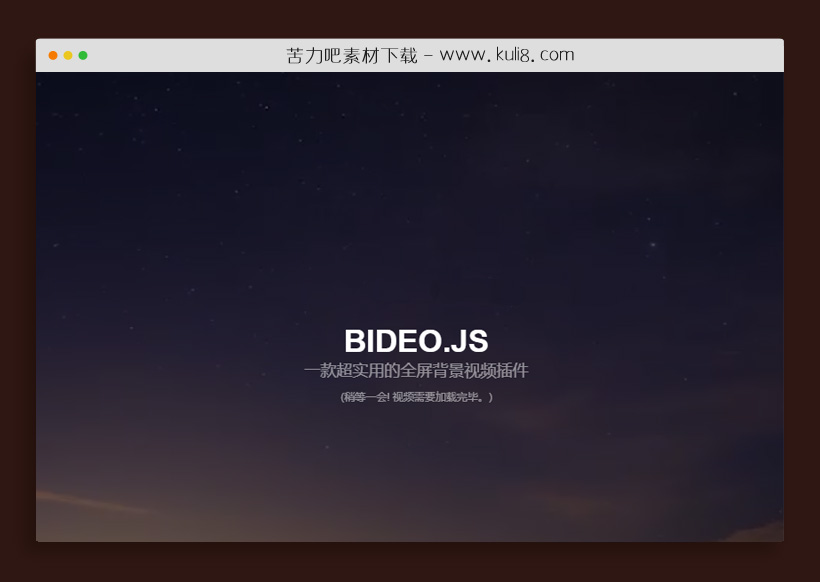Click the yellow minimize window button
This screenshot has width=820, height=582.
click(x=67, y=55)
